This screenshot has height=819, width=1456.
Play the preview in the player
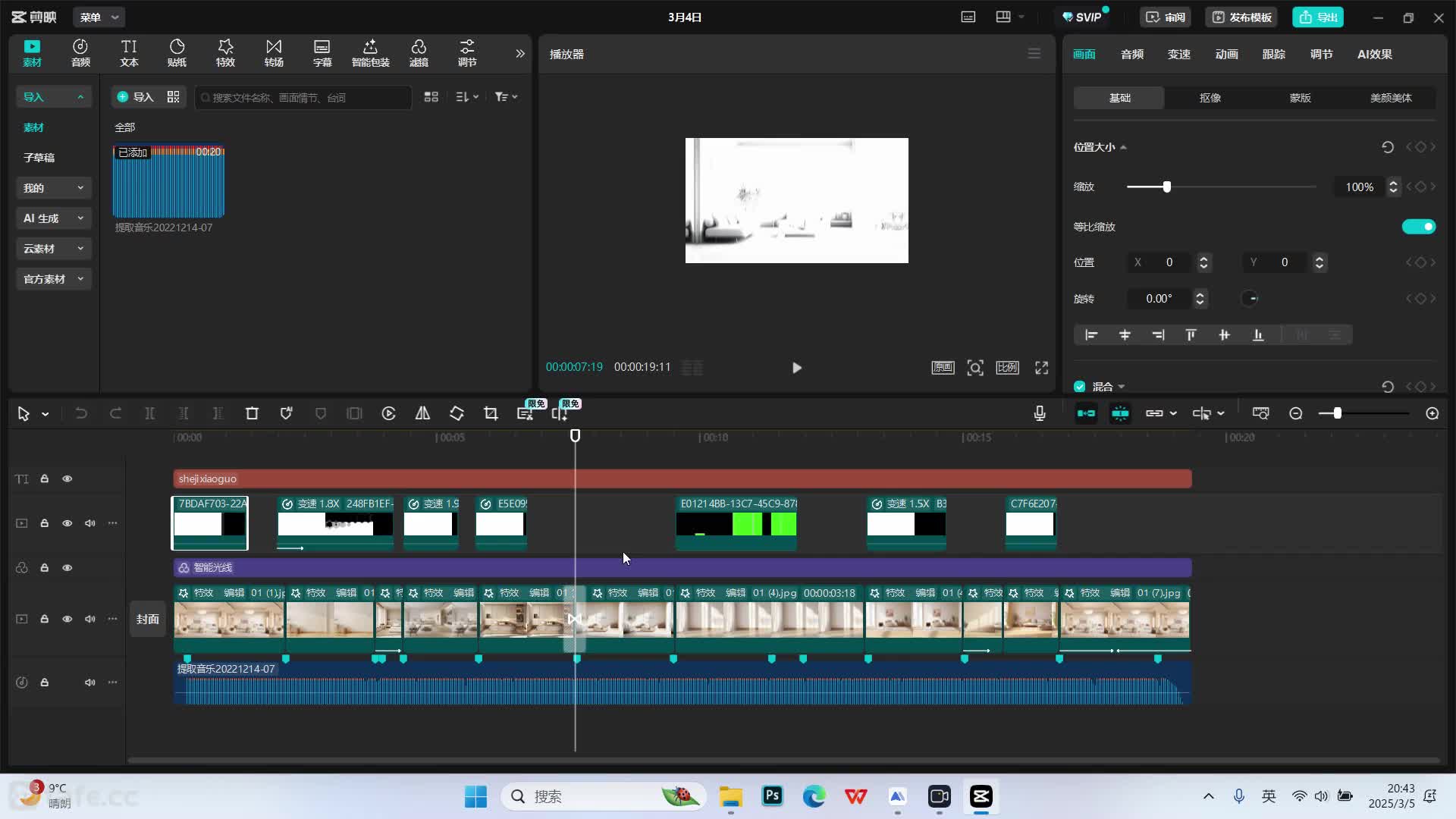796,368
